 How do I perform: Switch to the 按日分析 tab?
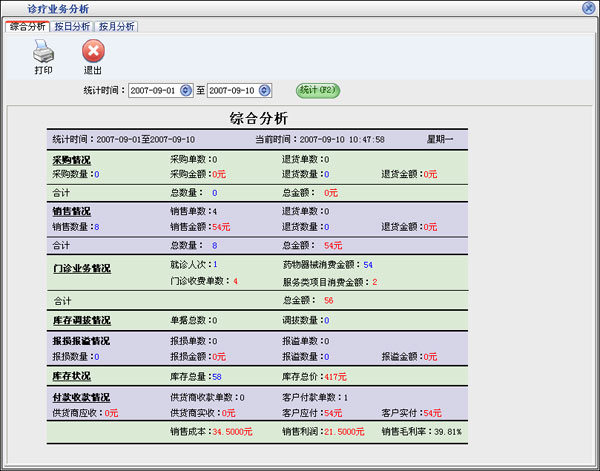pos(72,26)
